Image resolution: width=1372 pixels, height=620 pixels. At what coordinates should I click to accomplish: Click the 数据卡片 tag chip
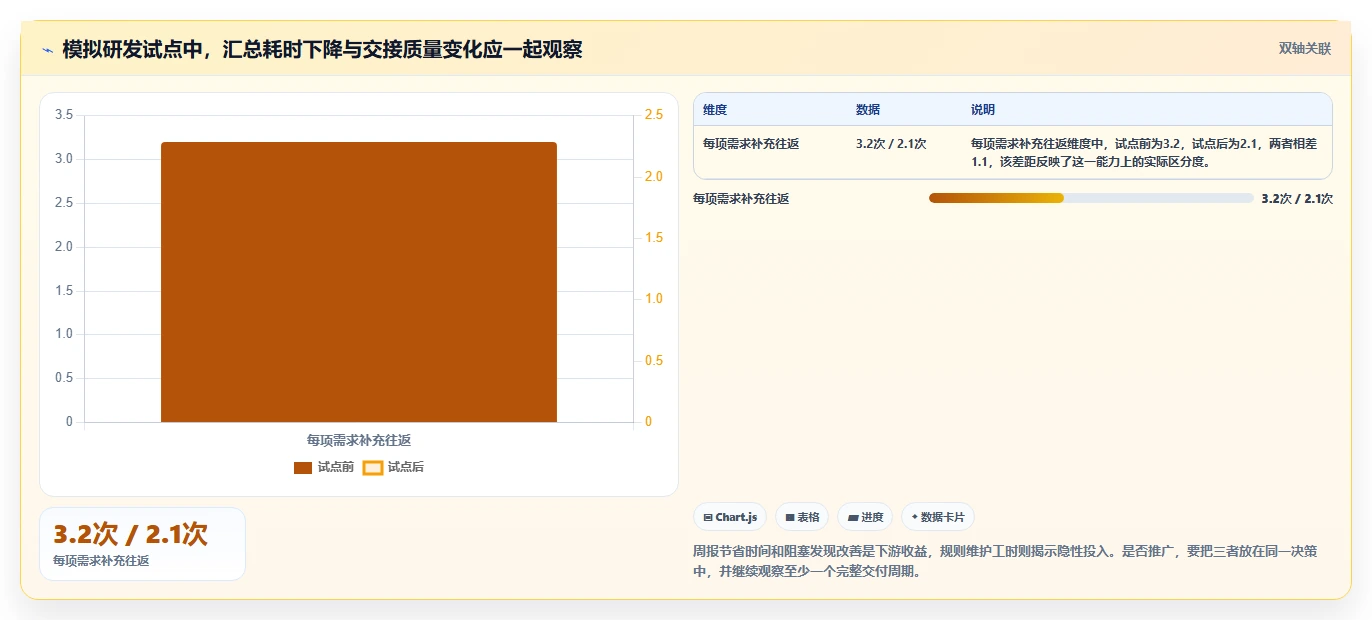pyautogui.click(x=937, y=517)
